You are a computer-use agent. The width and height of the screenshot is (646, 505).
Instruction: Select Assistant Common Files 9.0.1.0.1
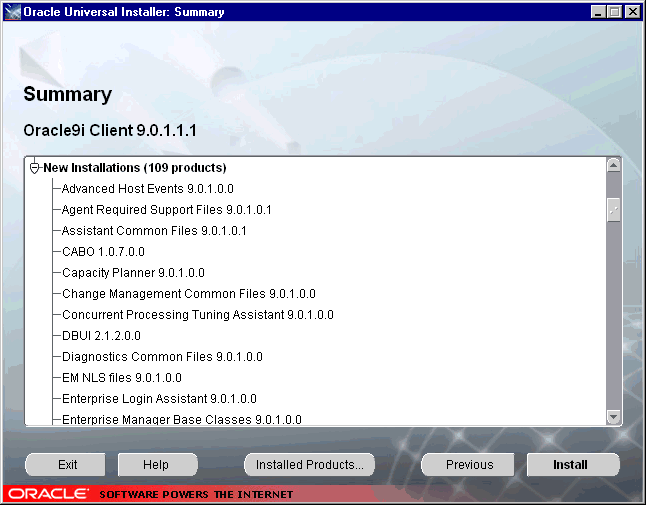[154, 231]
